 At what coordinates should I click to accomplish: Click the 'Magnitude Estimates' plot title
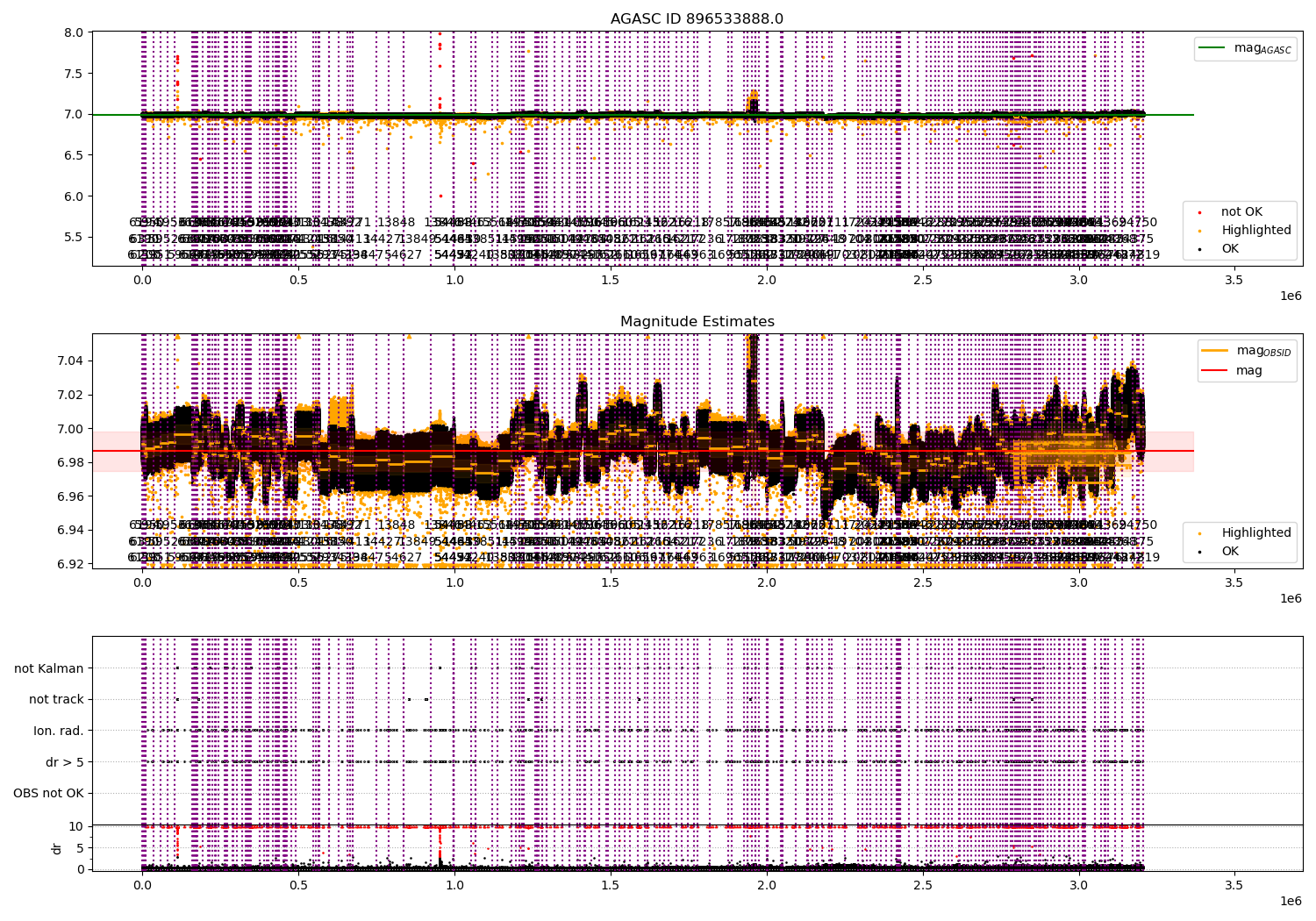(x=697, y=322)
